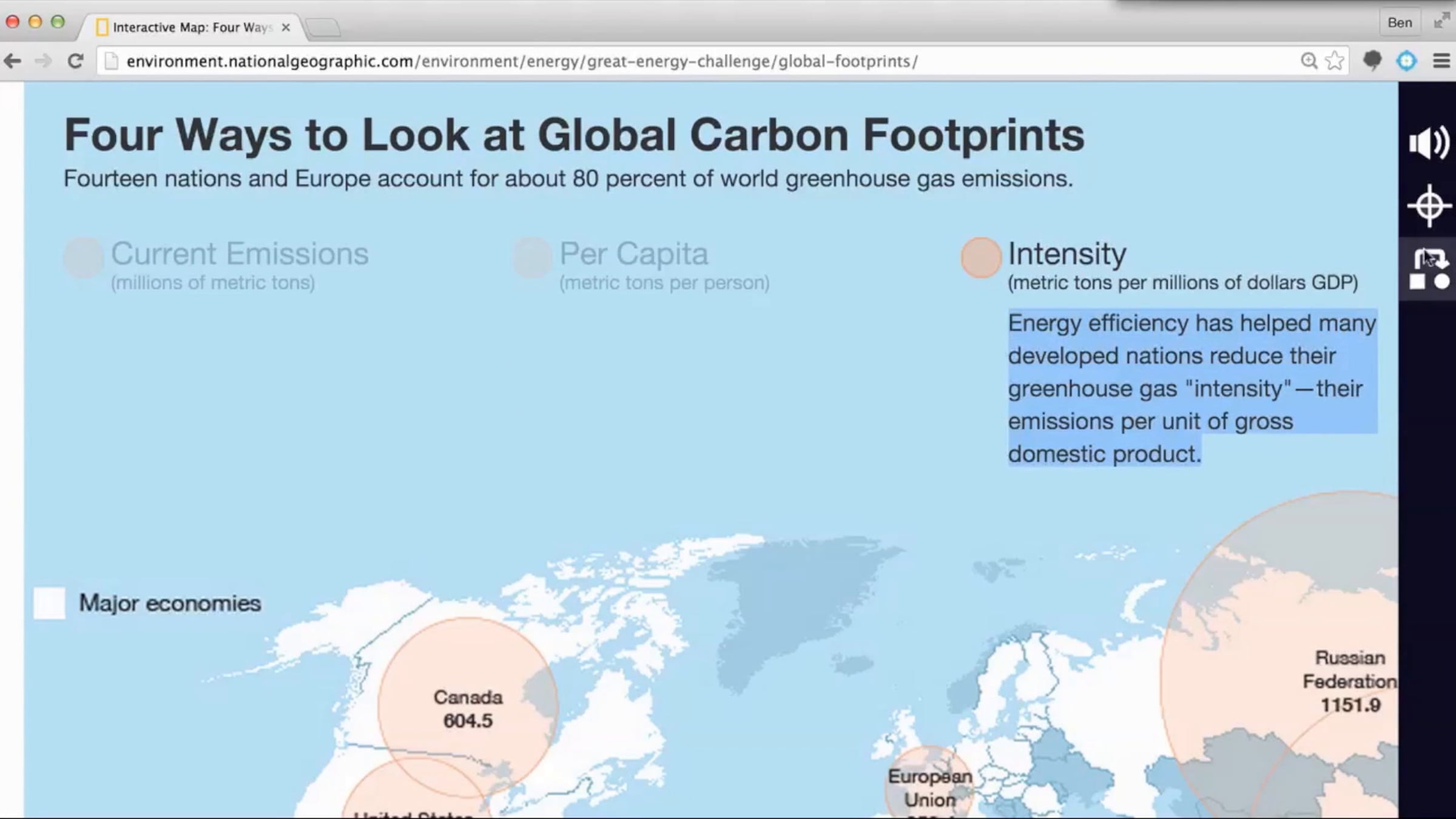This screenshot has width=1456, height=819.
Task: Open the zoom magnifier icon in address bar
Action: click(x=1309, y=61)
